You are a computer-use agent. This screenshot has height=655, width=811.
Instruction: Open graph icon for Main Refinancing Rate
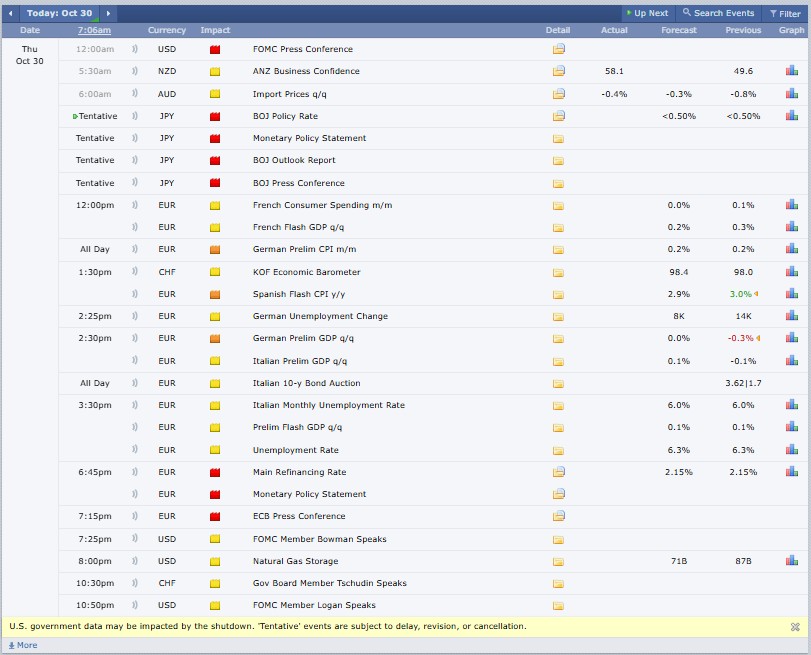tap(792, 472)
